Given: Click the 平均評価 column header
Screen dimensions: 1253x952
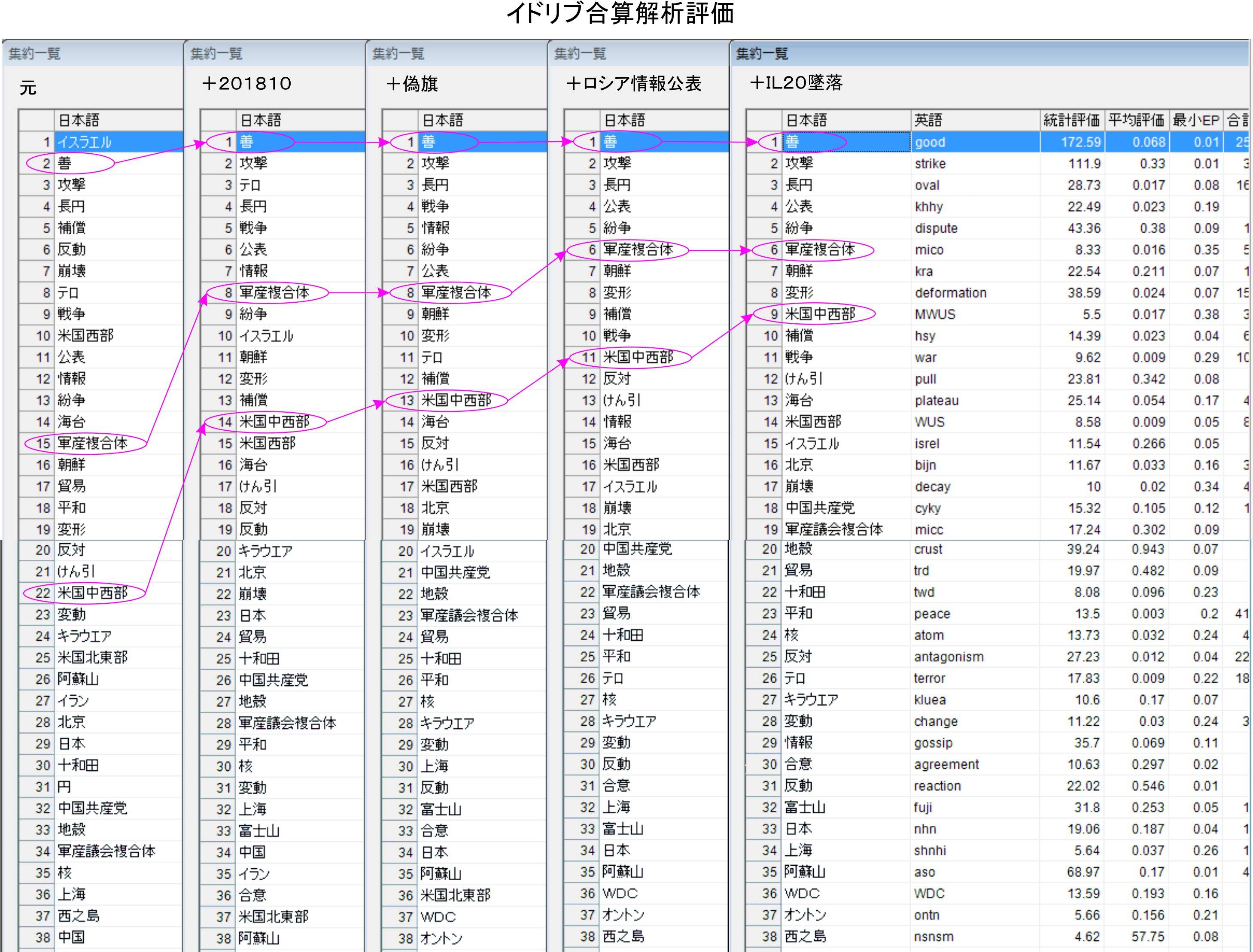Looking at the screenshot, I should [x=1136, y=120].
